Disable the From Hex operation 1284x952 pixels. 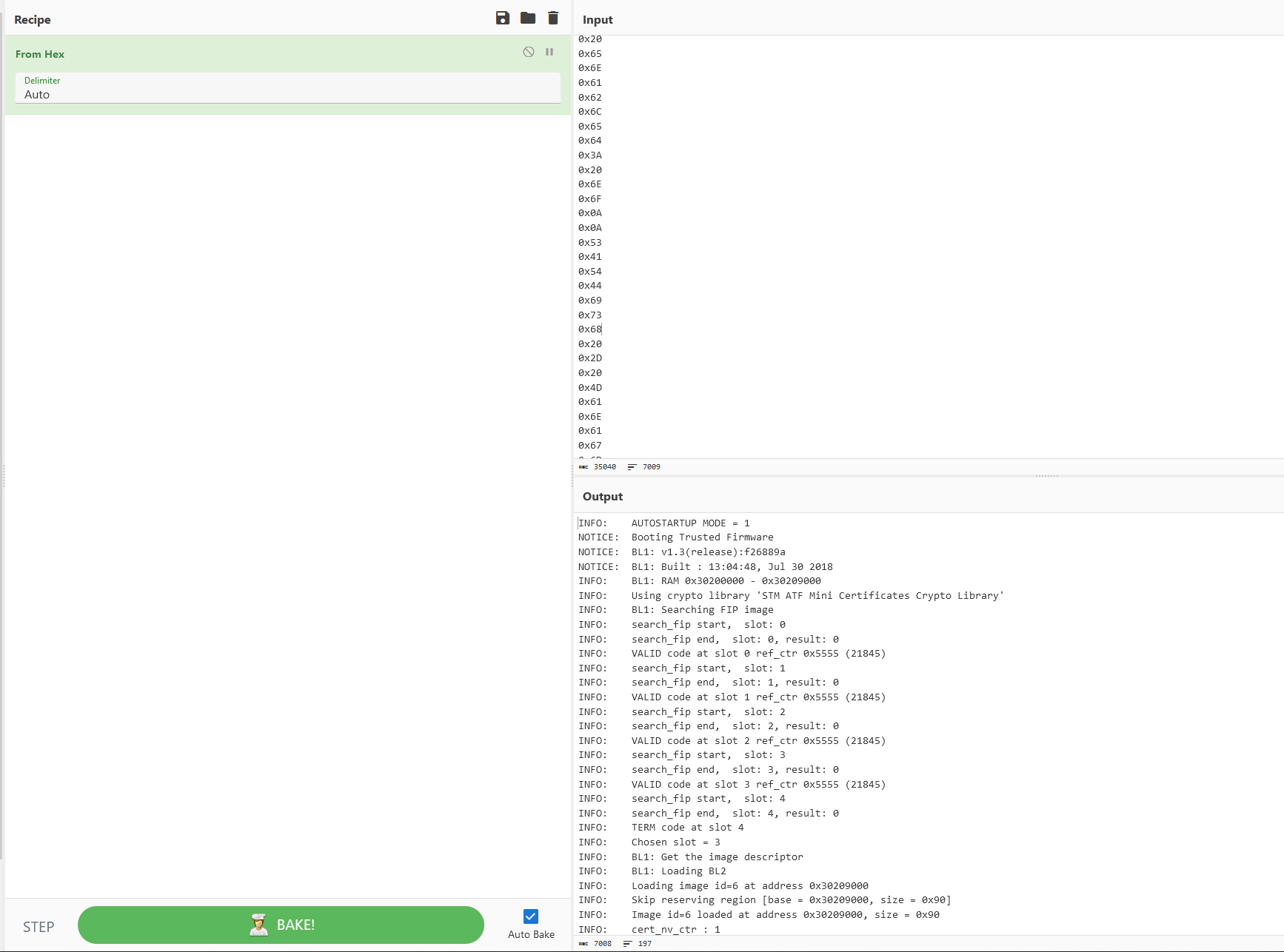[x=529, y=52]
